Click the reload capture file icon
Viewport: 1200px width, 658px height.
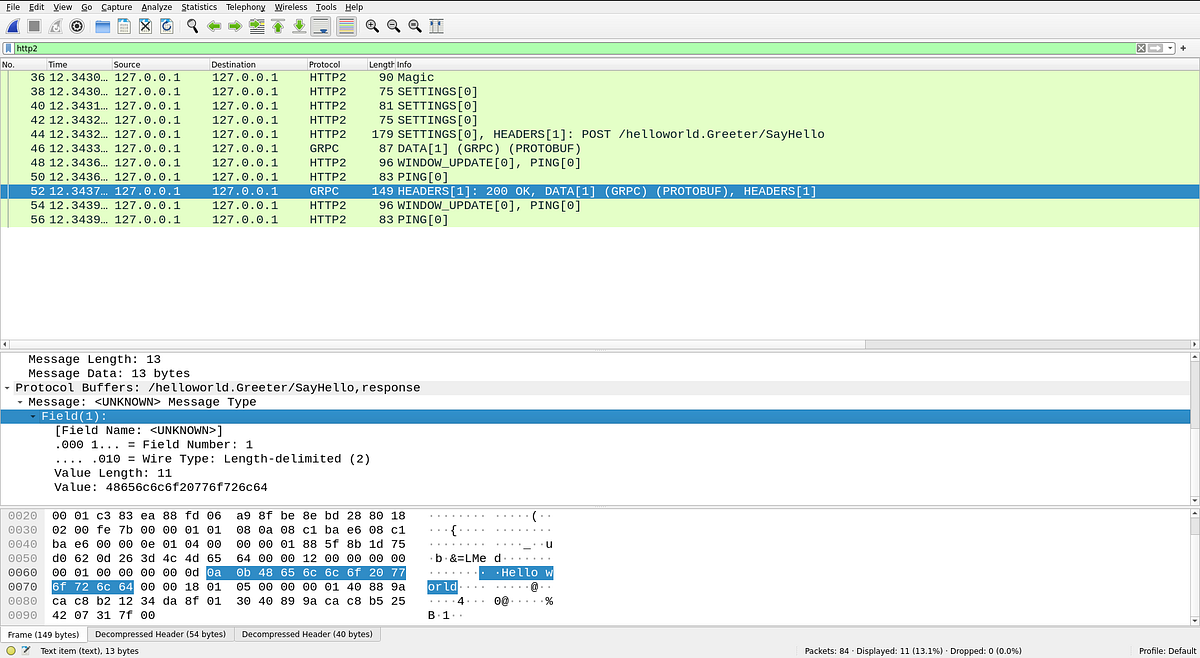(166, 26)
